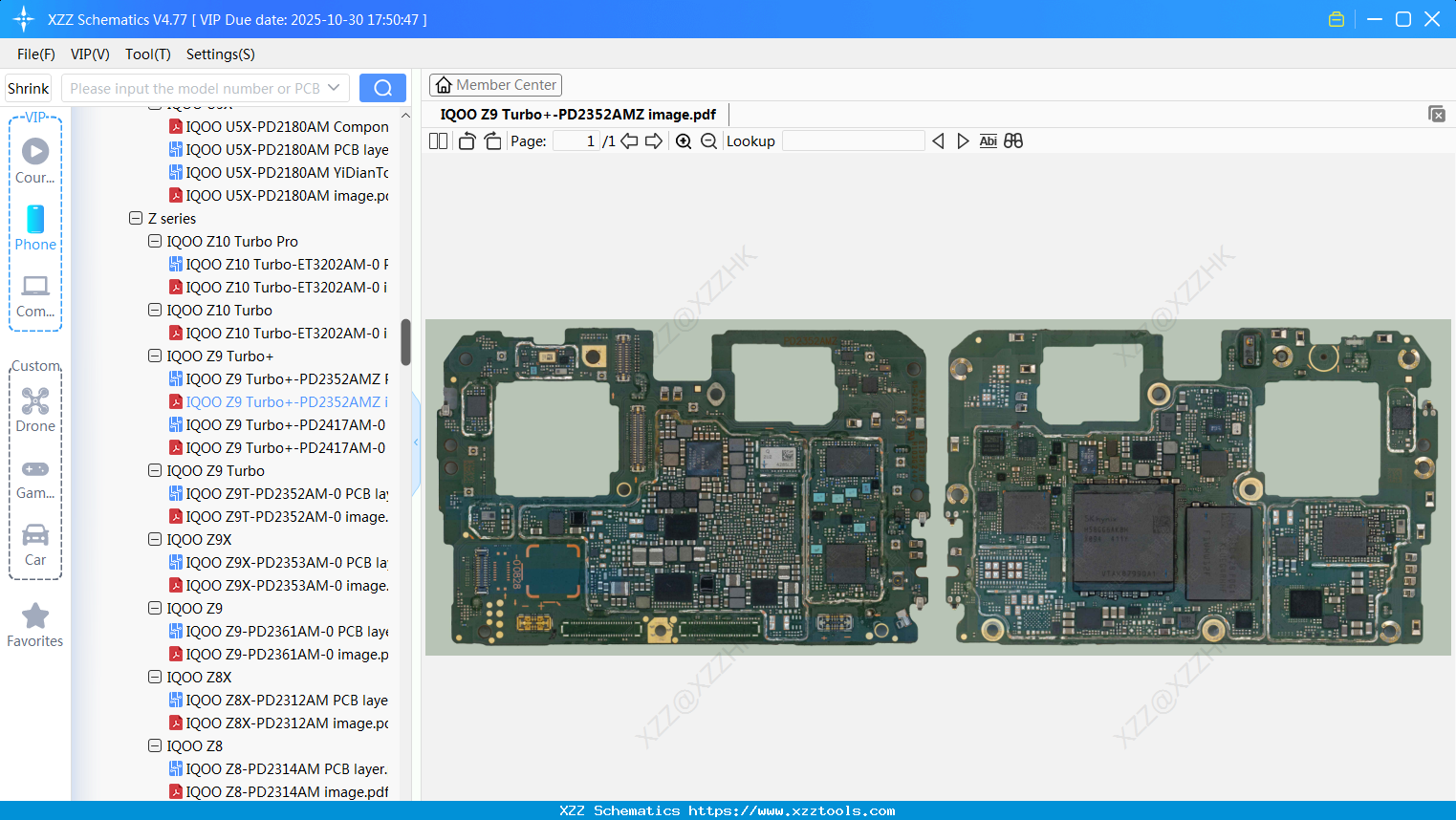Image resolution: width=1456 pixels, height=820 pixels.
Task: Open IQOO Z8X-PD2312AM PCB layer
Action: pyautogui.click(x=279, y=700)
